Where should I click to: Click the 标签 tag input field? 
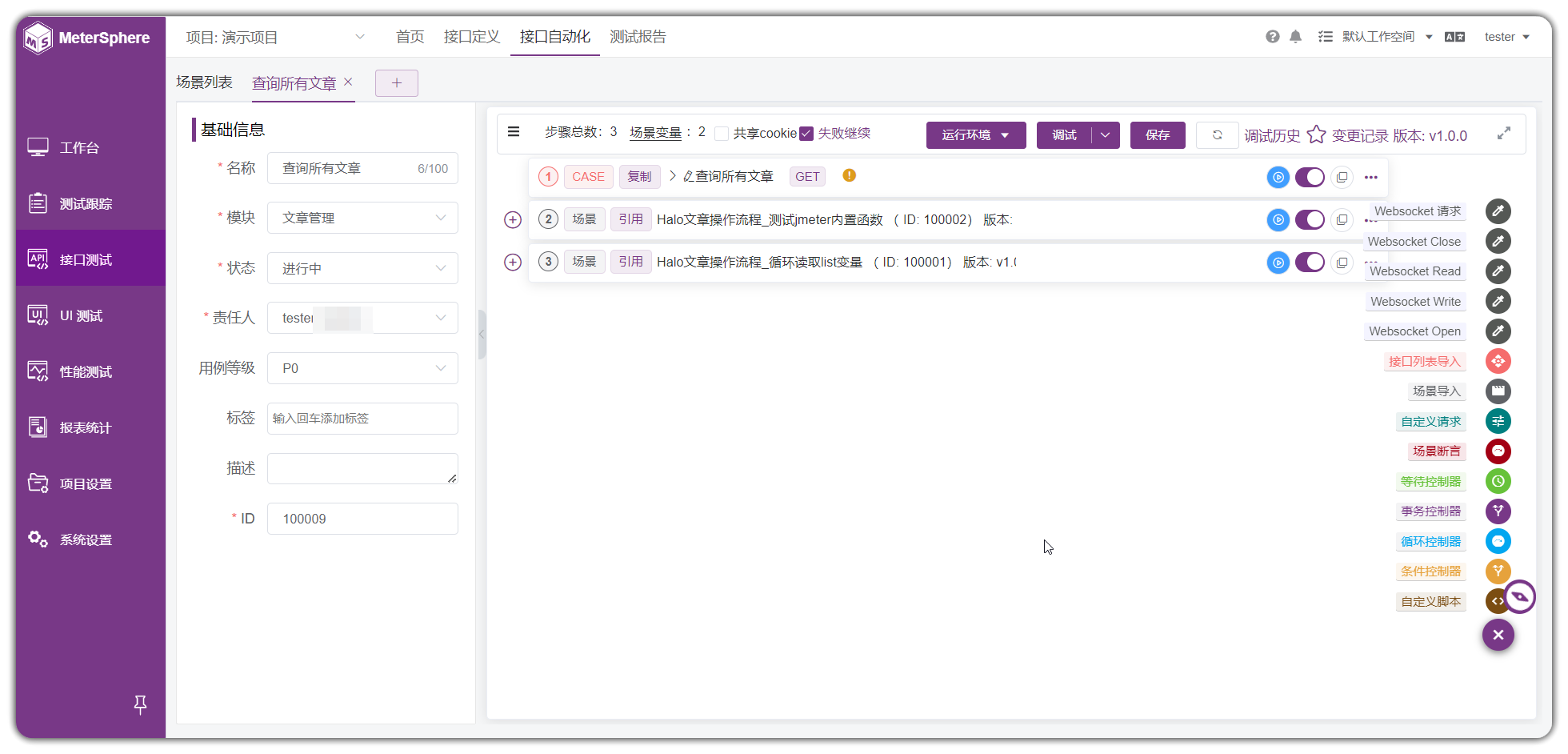click(362, 419)
